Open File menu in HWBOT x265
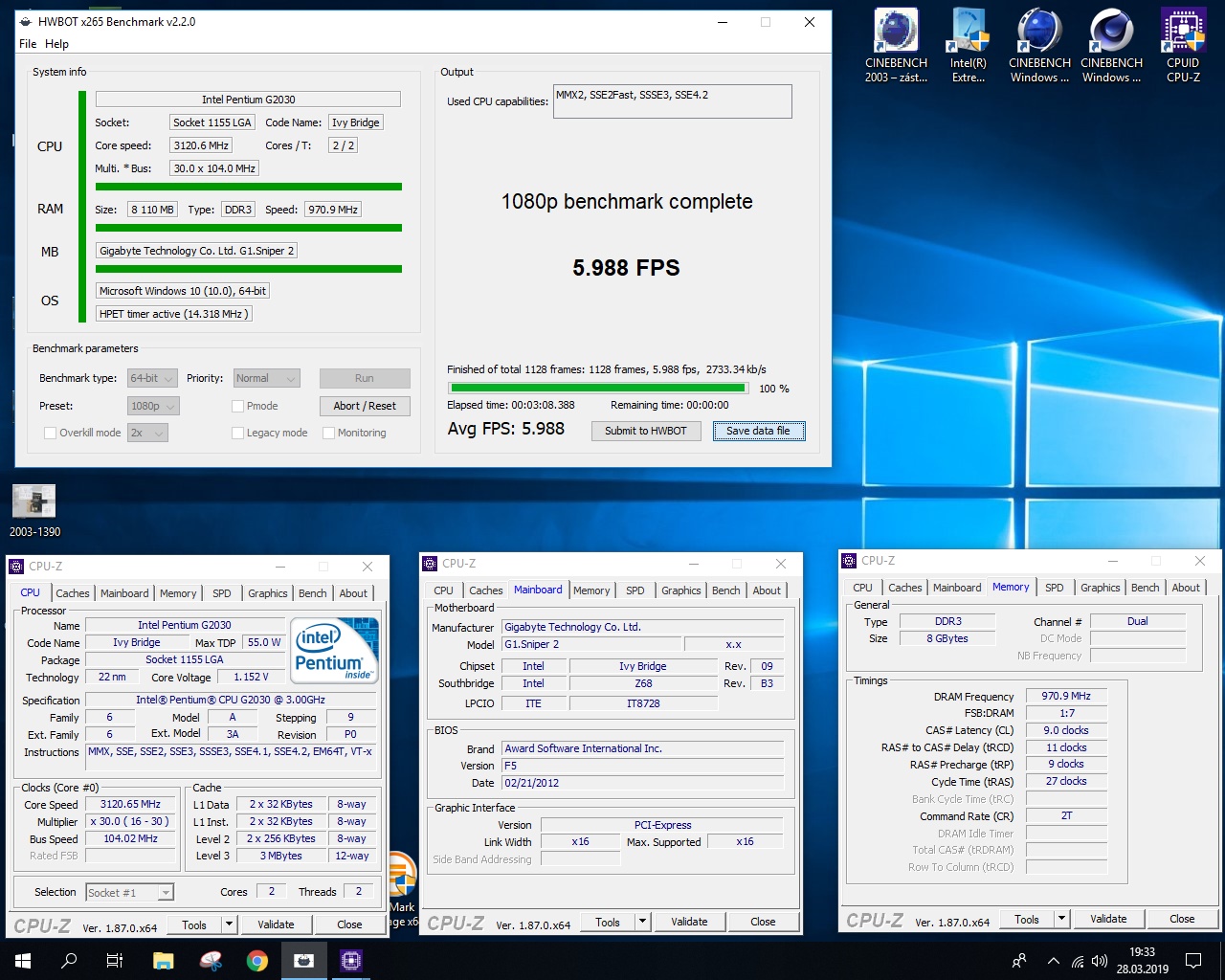 tap(28, 44)
